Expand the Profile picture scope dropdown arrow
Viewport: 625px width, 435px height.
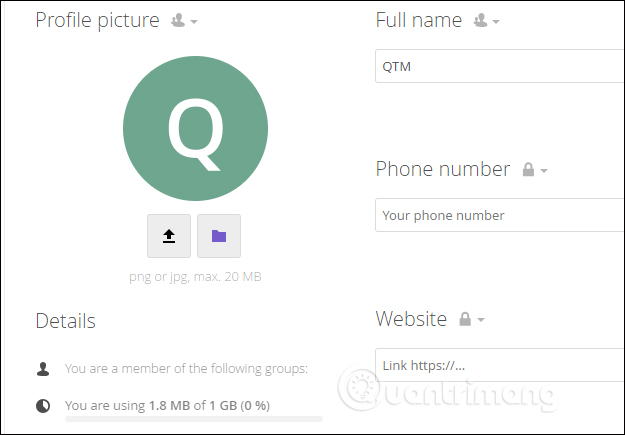point(194,21)
